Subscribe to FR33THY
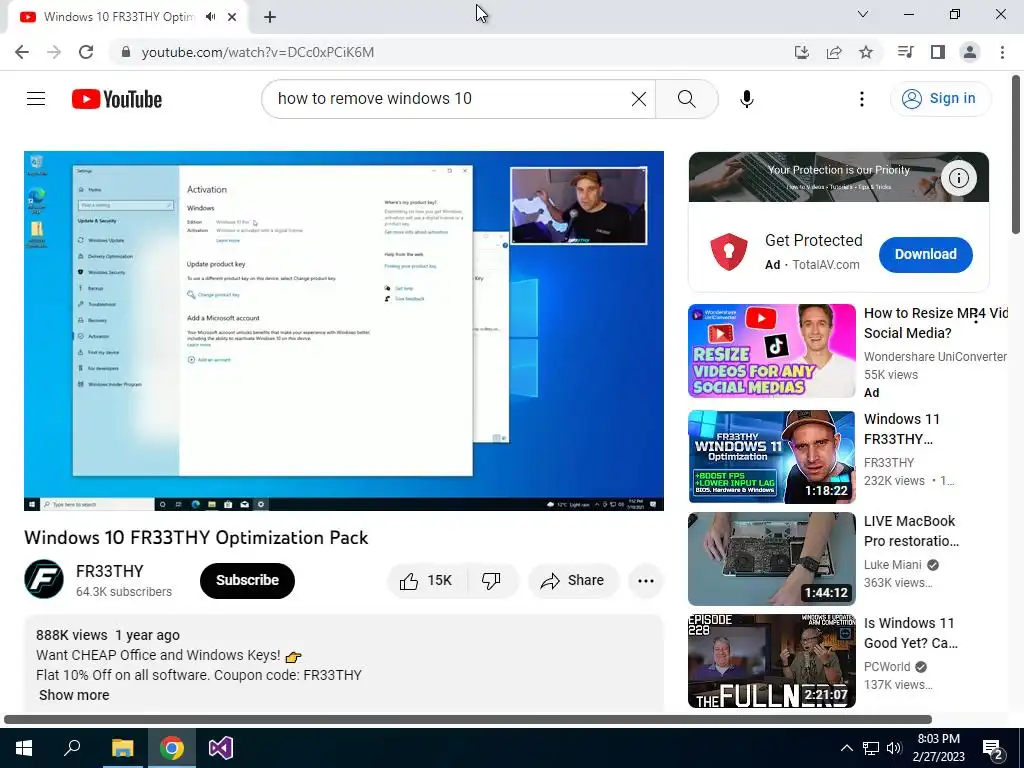Screen dimensions: 1024x768 pos(247,581)
